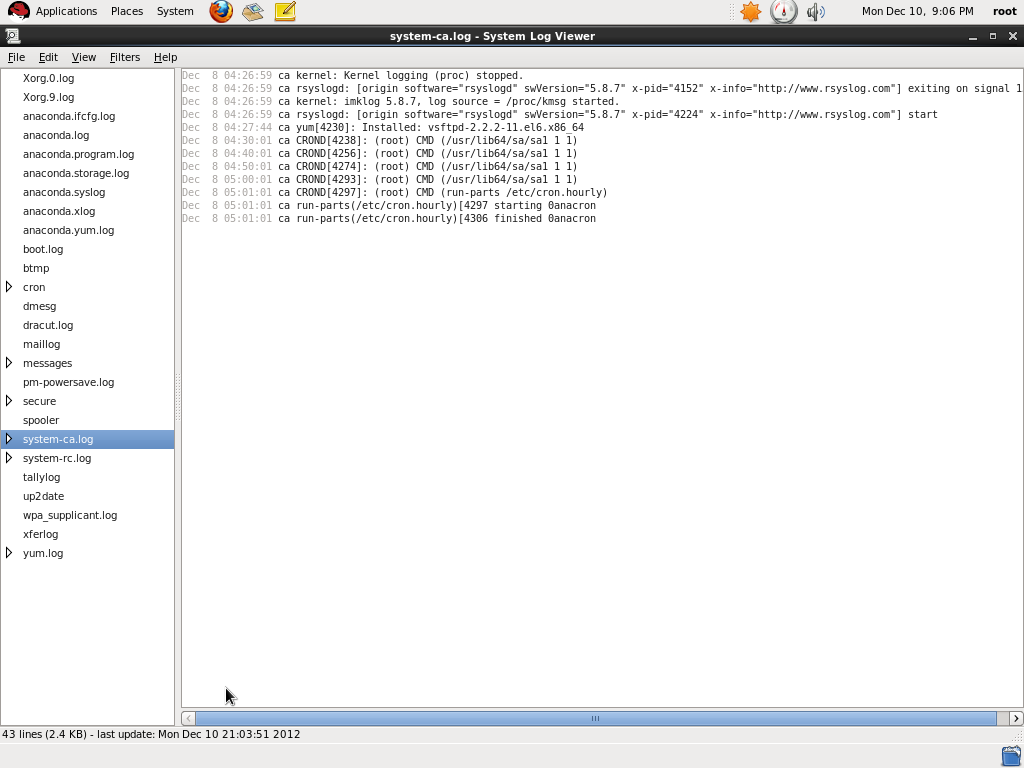1024x768 pixels.
Task: Open the Places menu
Action: tap(127, 11)
